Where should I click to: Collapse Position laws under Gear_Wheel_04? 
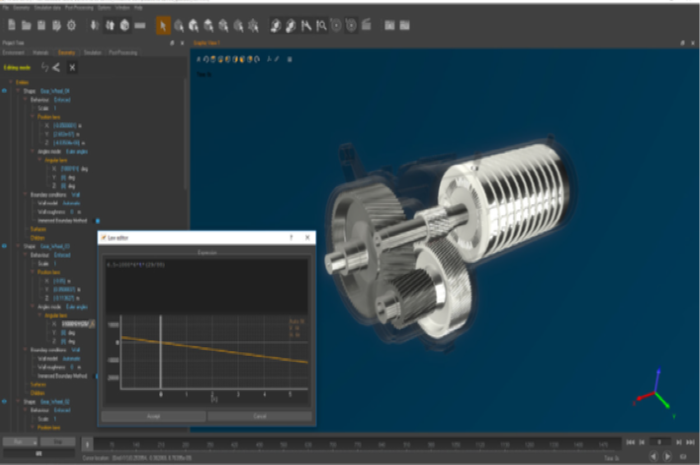tap(32, 117)
